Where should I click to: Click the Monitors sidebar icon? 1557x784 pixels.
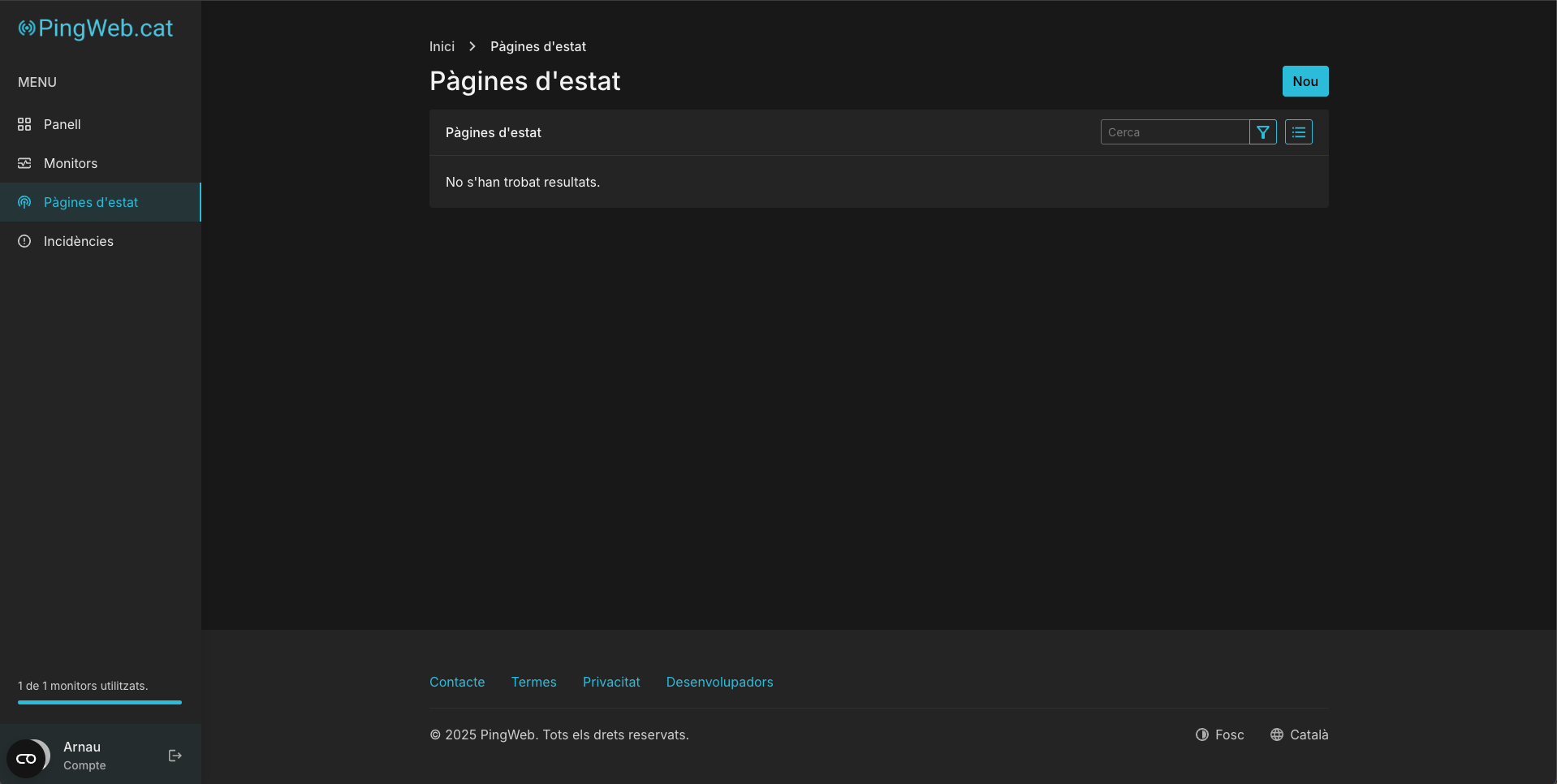[x=24, y=163]
